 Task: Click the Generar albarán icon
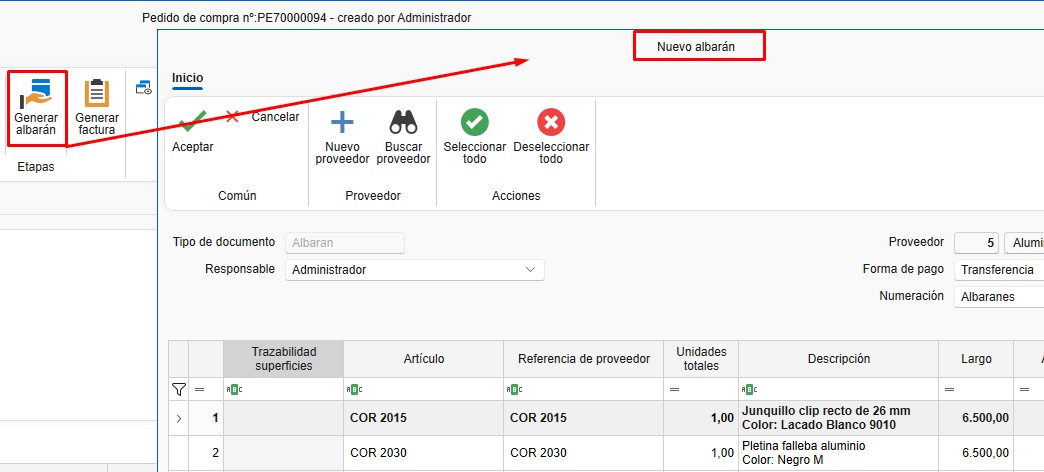(36, 94)
